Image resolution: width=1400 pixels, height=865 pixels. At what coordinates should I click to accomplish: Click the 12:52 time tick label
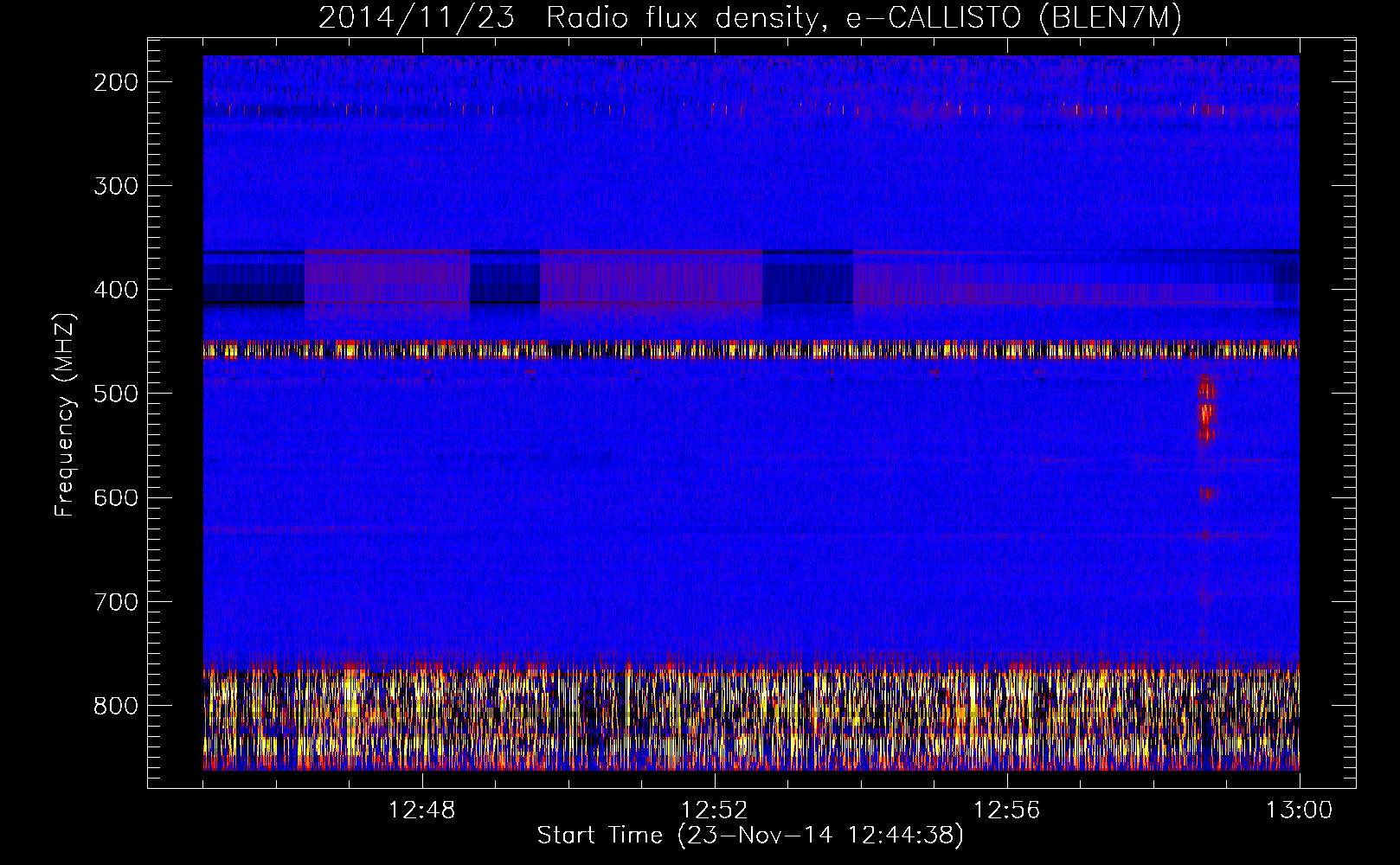(x=715, y=811)
